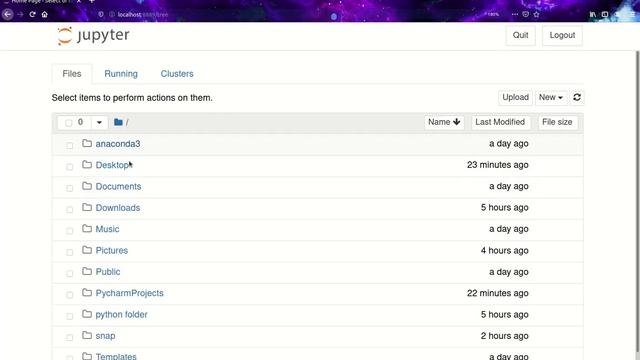
Task: Click the snap folder icon
Action: [x=87, y=336]
